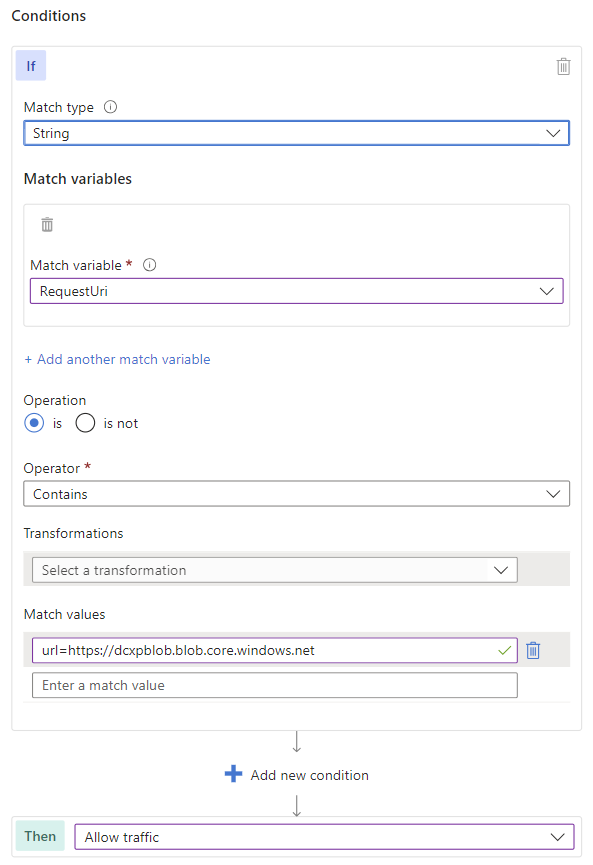Click Add another match variable link

pos(117,359)
